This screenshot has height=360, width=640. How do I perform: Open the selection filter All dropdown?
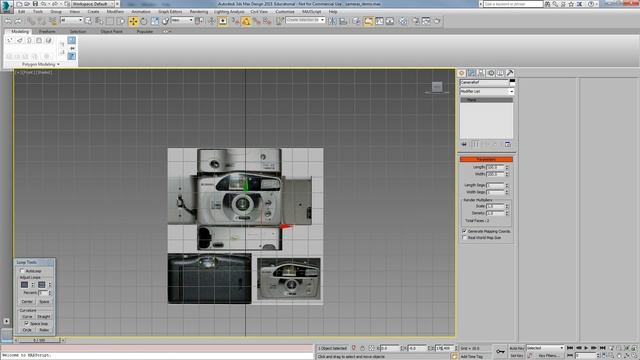71,20
